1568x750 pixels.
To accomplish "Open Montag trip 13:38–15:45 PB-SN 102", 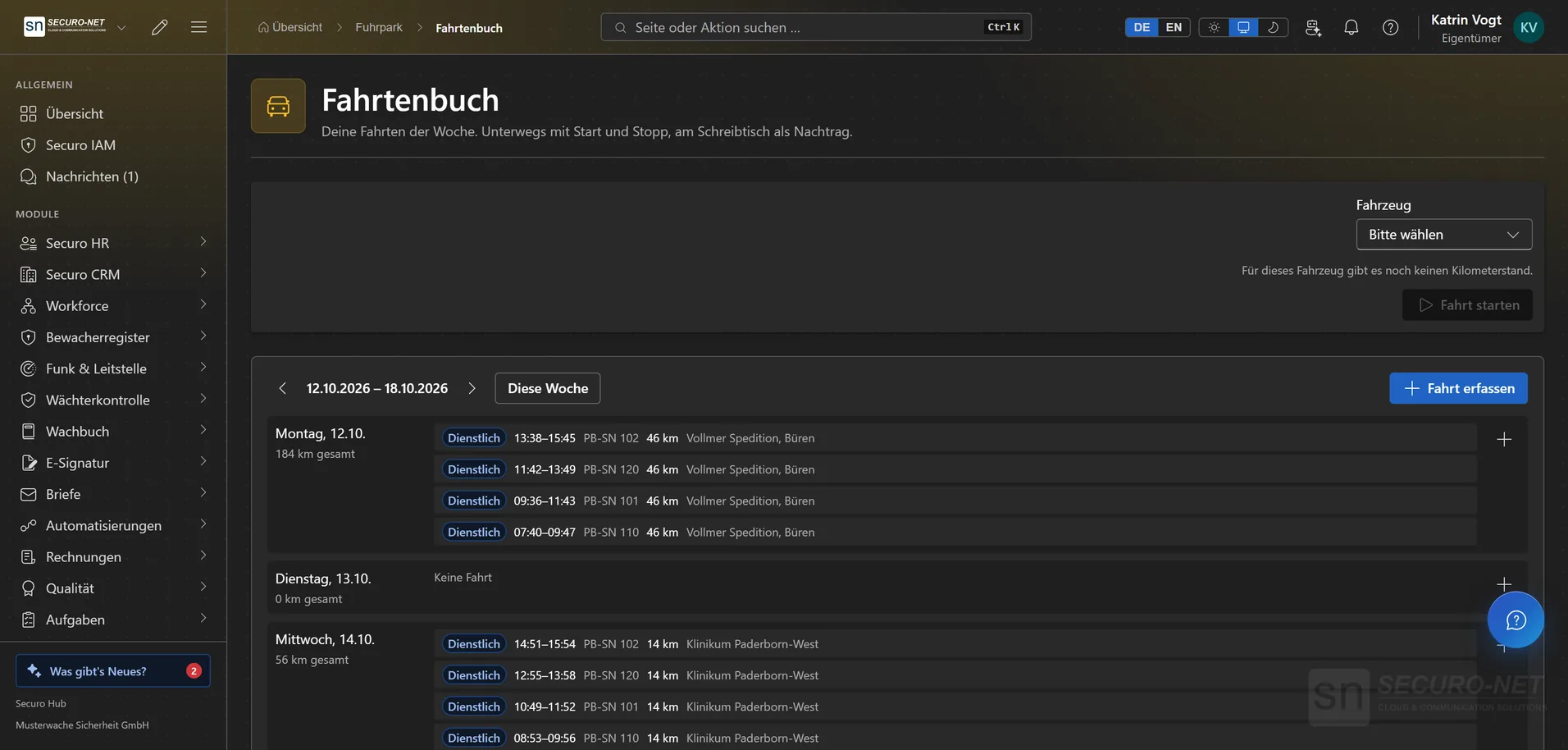I will [955, 438].
